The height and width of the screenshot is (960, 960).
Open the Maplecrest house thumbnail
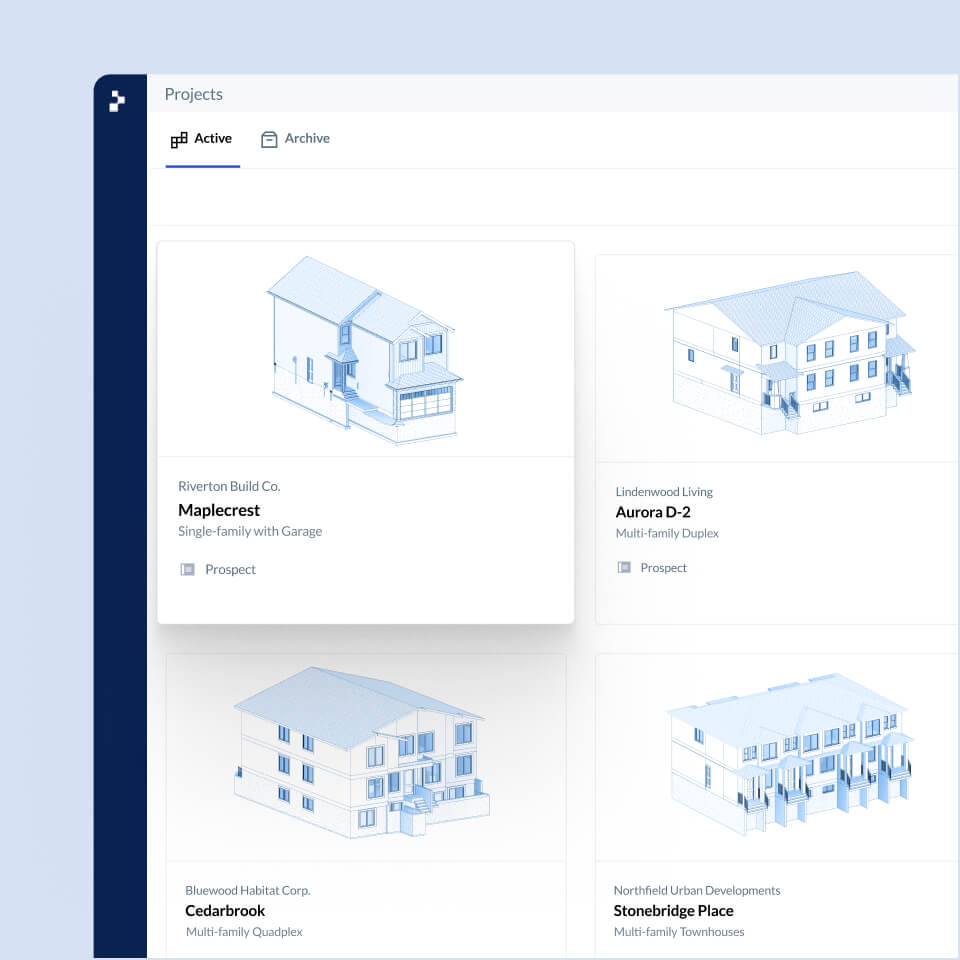[x=366, y=349]
